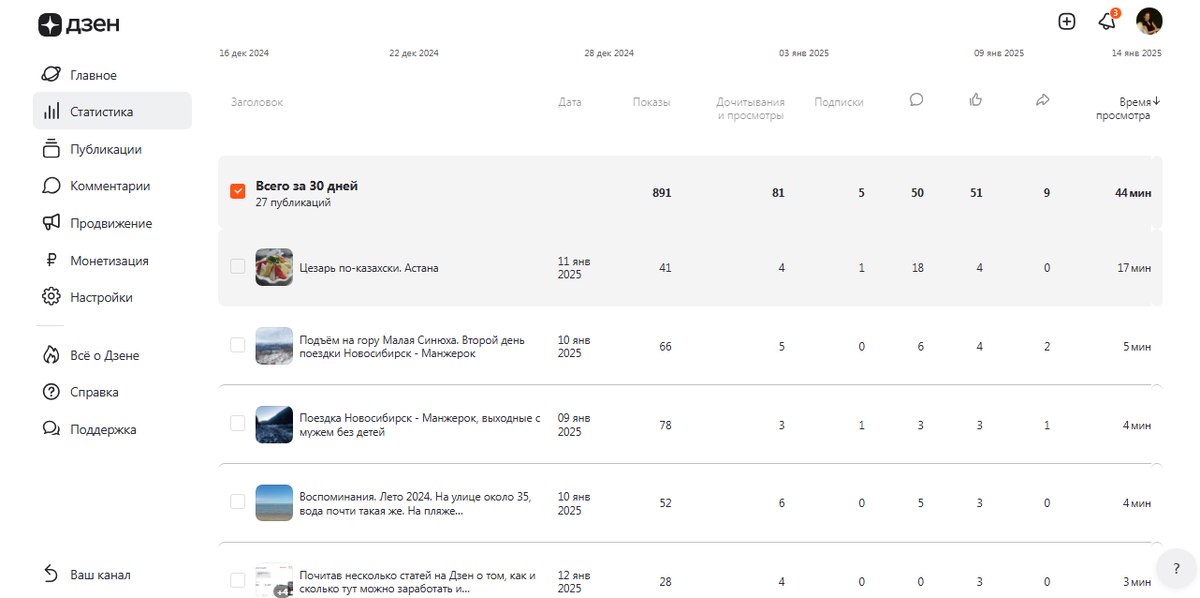Image resolution: width=1200 pixels, height=598 pixels.
Task: Sort table by 'Показы' column
Action: pyautogui.click(x=651, y=102)
